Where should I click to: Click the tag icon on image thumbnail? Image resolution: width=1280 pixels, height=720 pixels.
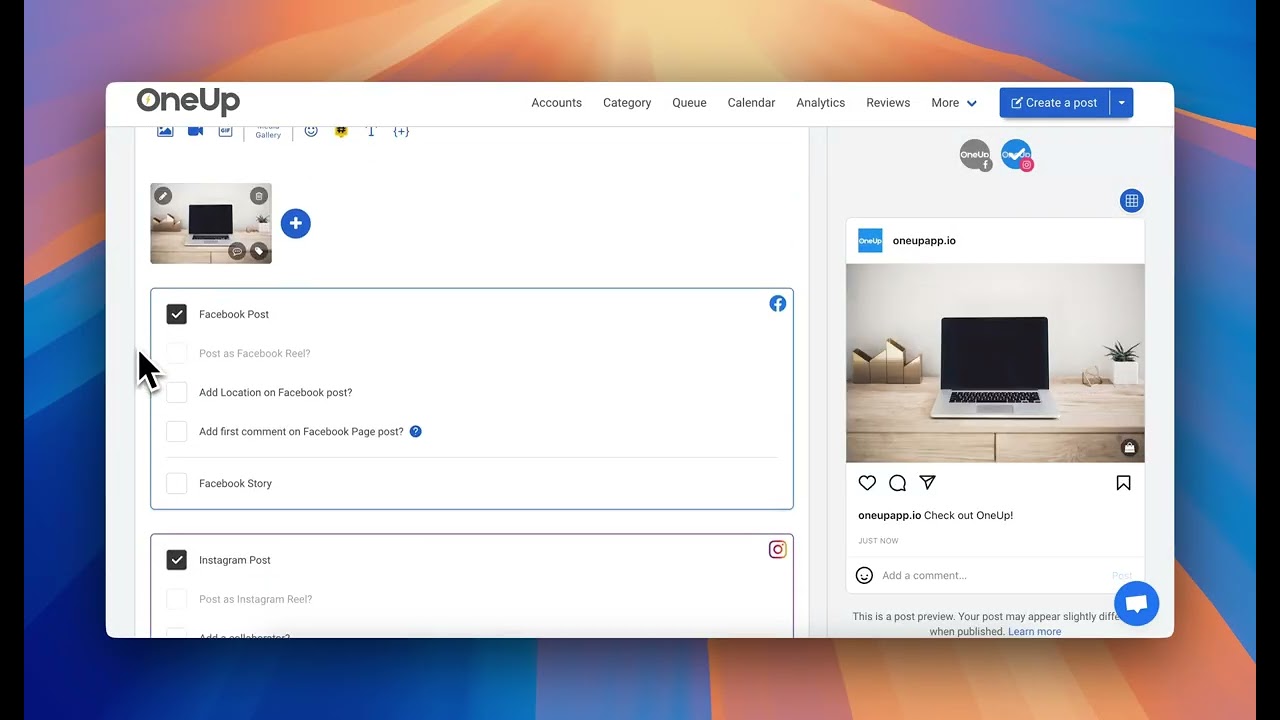pyautogui.click(x=259, y=251)
